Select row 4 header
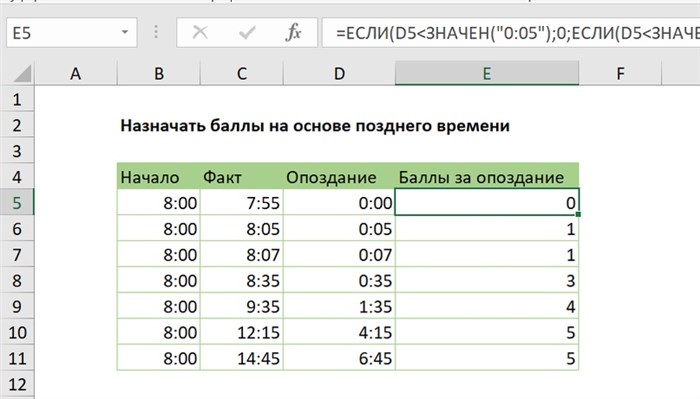The width and height of the screenshot is (700, 399). 17,177
